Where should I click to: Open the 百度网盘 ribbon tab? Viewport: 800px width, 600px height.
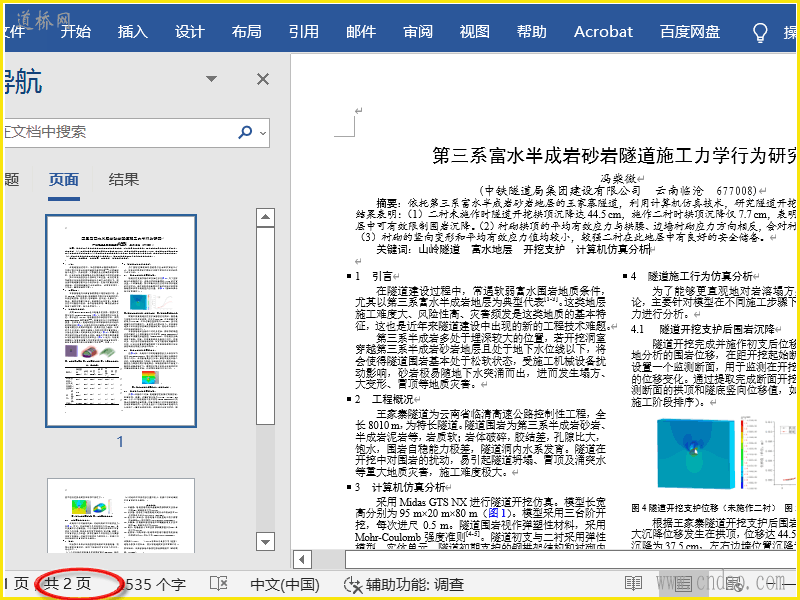(690, 32)
